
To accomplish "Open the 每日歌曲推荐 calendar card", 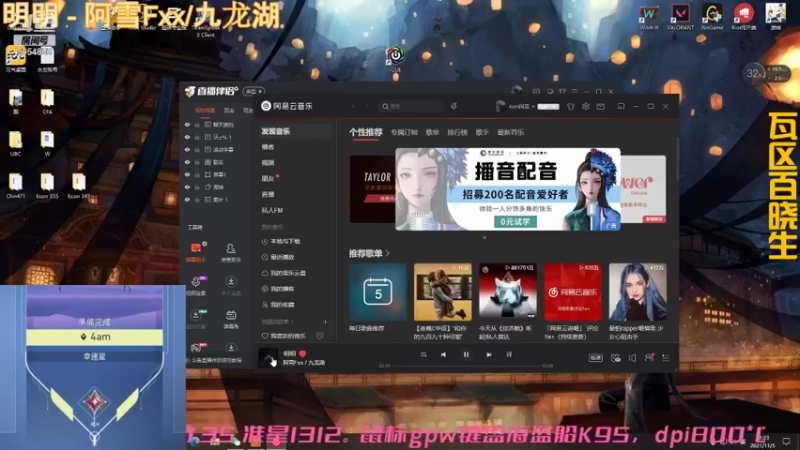I will click(378, 292).
